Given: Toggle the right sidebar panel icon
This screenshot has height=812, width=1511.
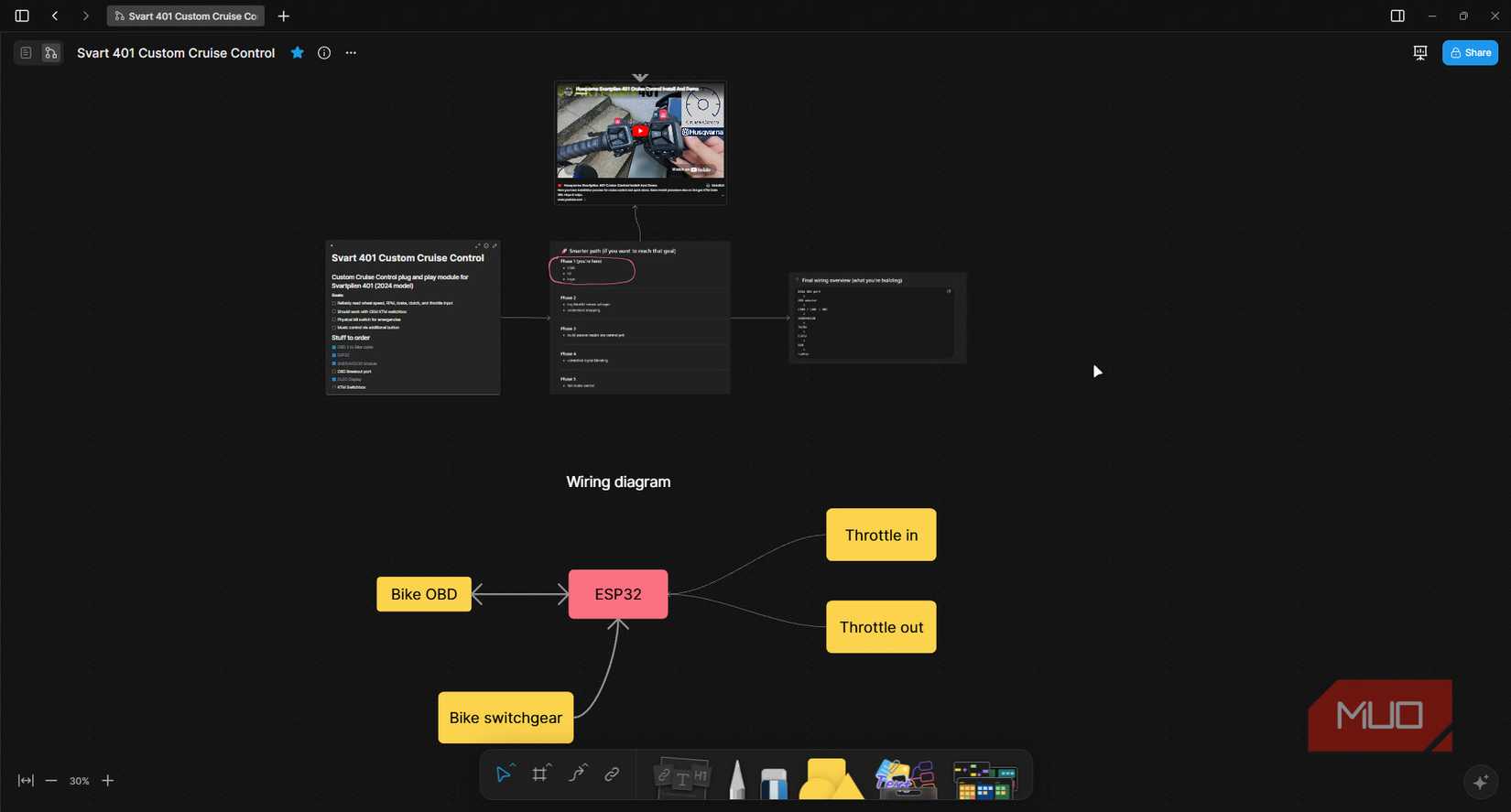Looking at the screenshot, I should point(1397,16).
